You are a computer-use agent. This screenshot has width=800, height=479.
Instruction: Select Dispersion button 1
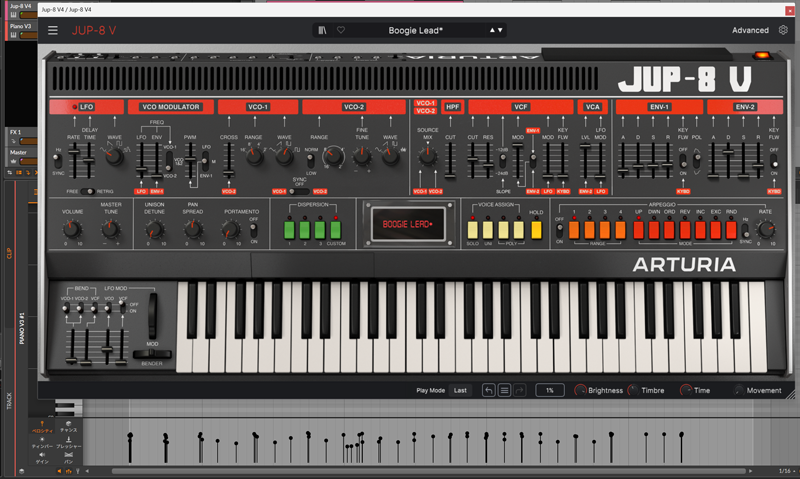289,230
